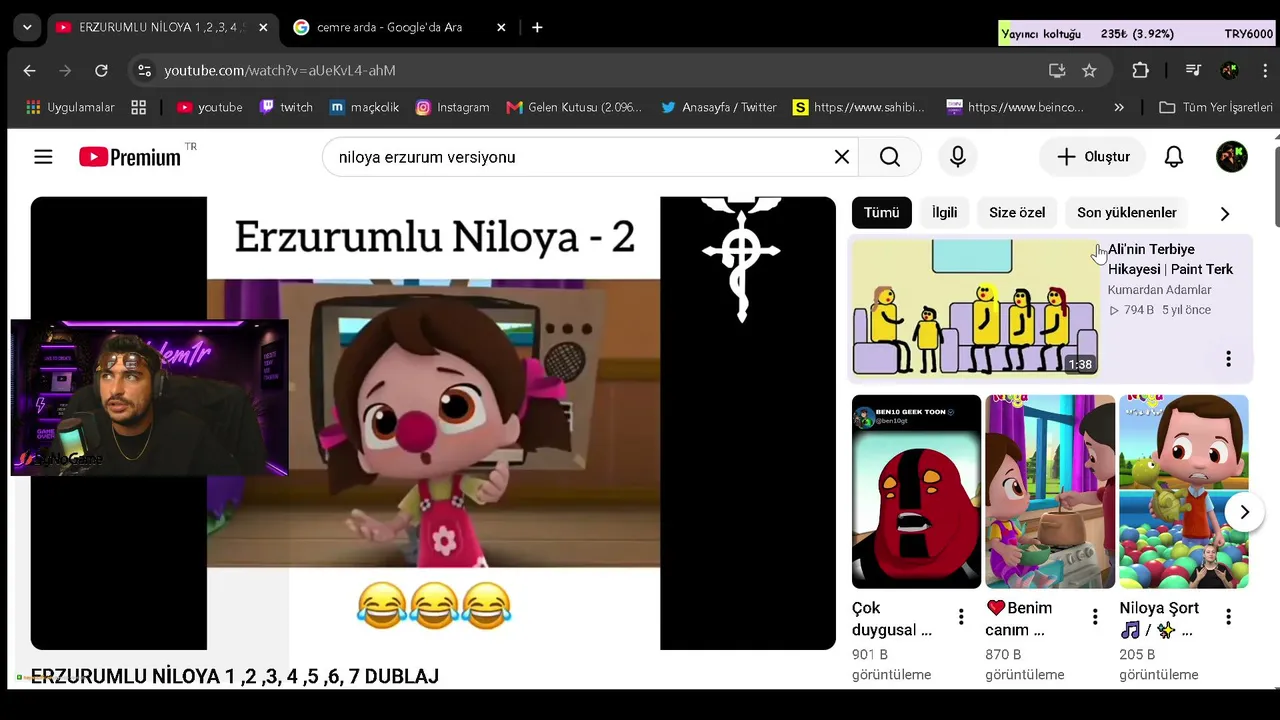The width and height of the screenshot is (1280, 720).
Task: Reload the YouTube page
Action: pyautogui.click(x=101, y=70)
